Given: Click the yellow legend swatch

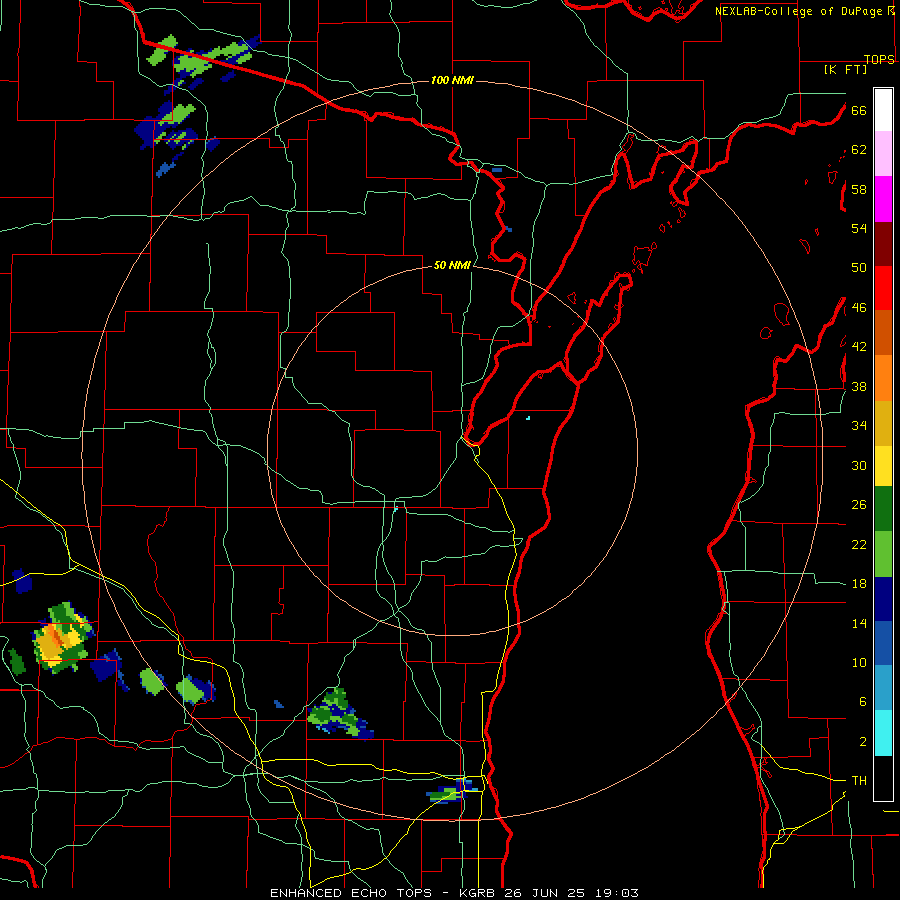Looking at the screenshot, I should pyautogui.click(x=883, y=466).
